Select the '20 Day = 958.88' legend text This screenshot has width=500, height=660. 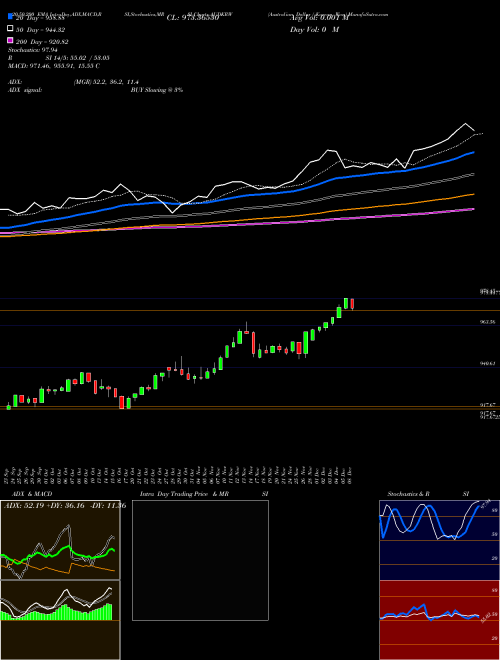pyautogui.click(x=40, y=18)
